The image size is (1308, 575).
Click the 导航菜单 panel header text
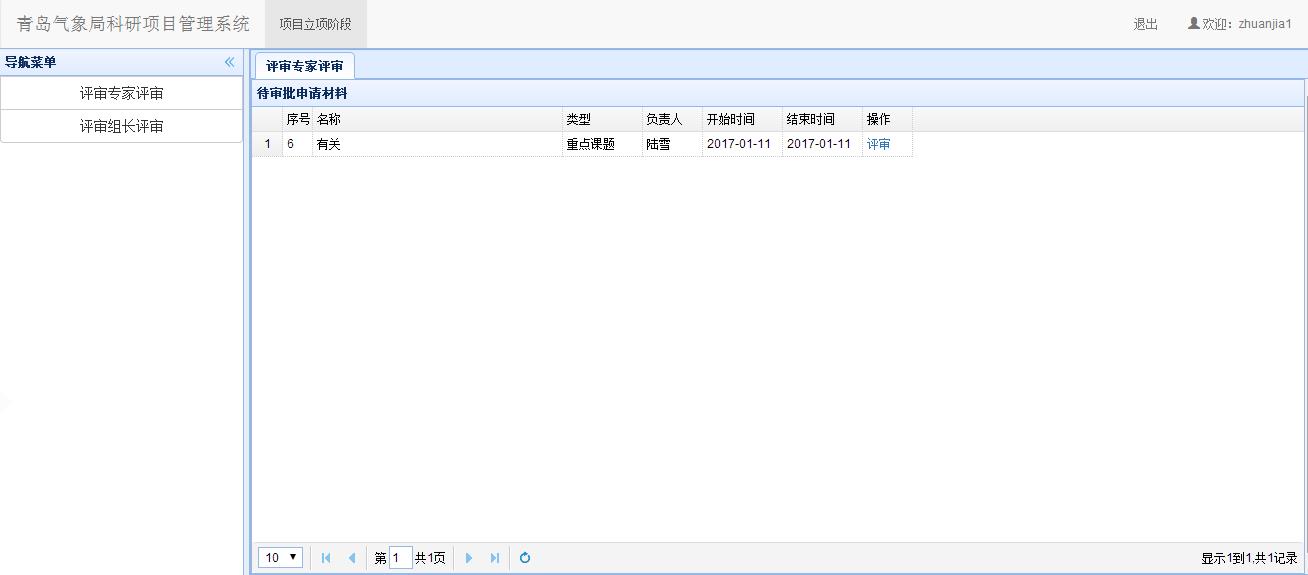click(31, 62)
